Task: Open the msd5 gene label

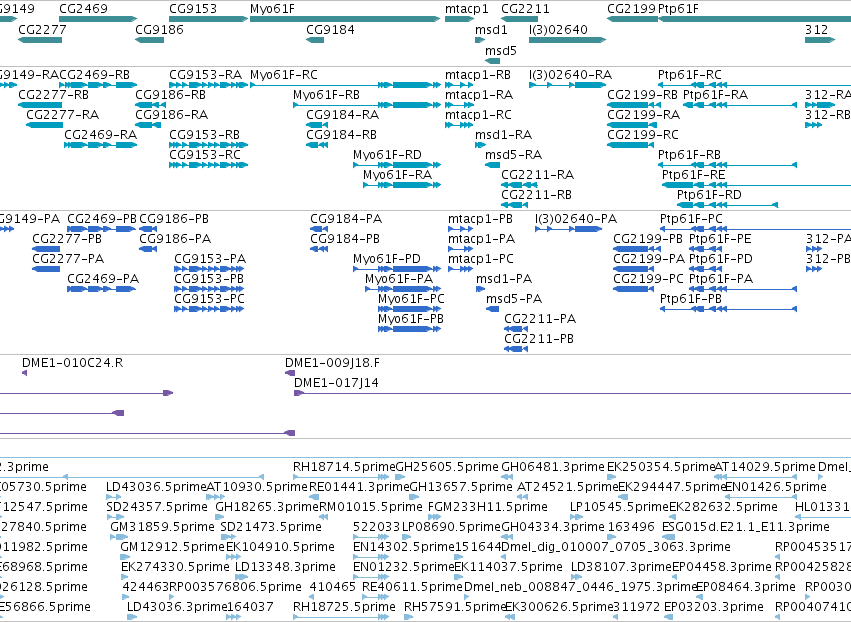Action: (x=501, y=50)
